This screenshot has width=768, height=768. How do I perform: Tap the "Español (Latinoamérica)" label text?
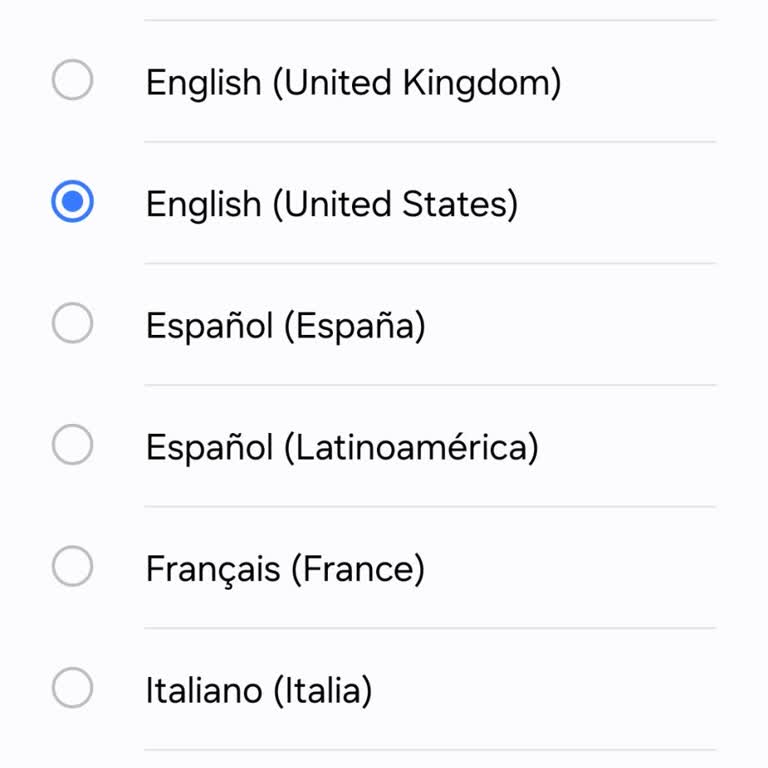[x=342, y=447]
